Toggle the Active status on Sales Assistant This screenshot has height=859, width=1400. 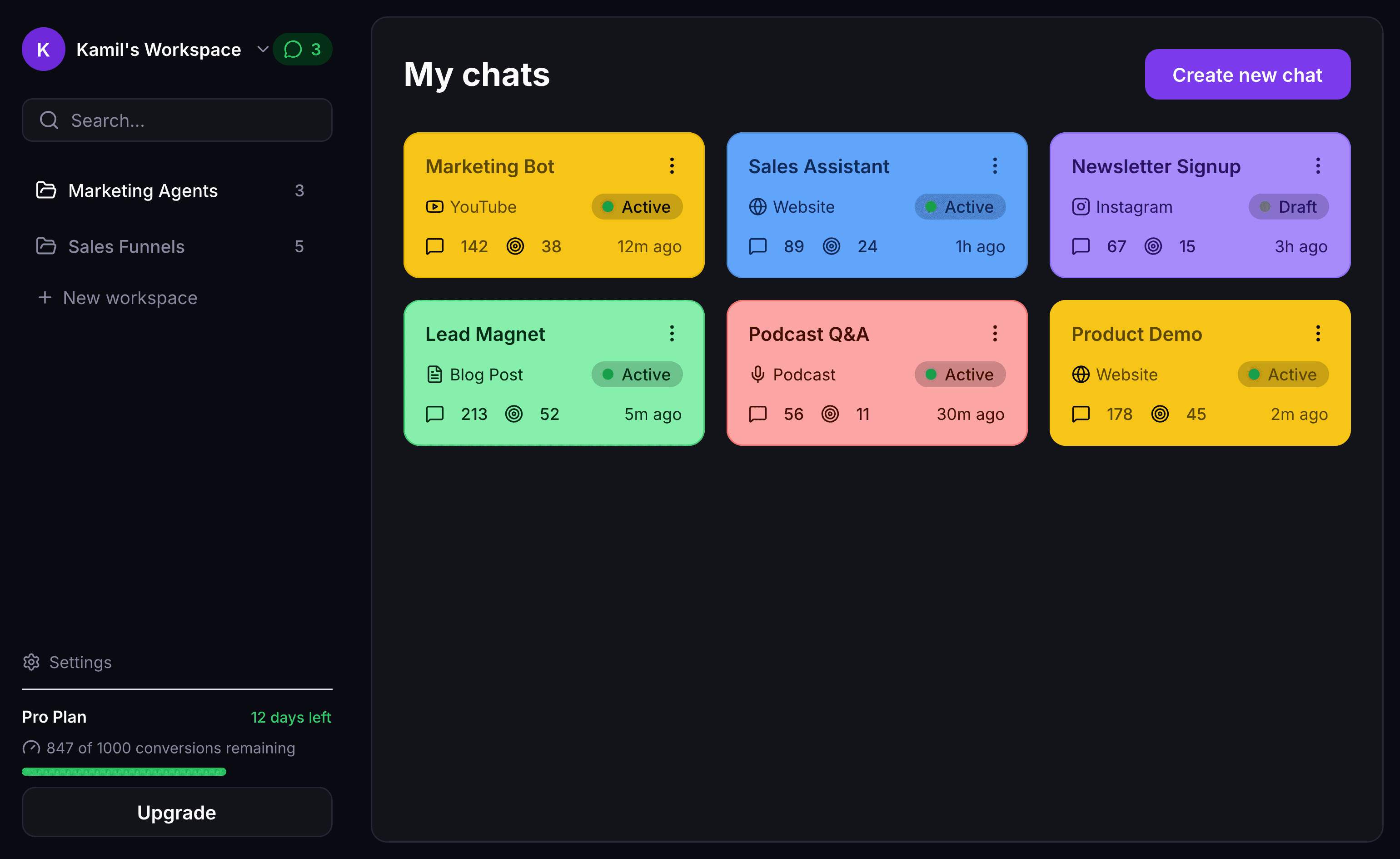960,207
